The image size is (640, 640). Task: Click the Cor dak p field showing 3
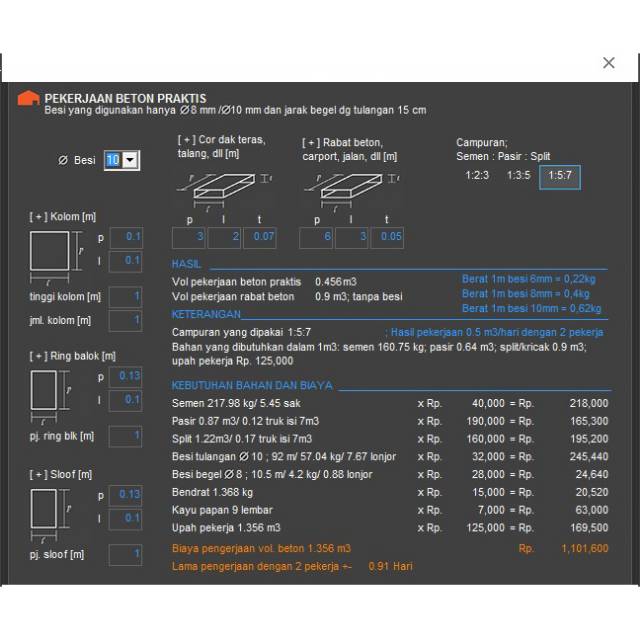point(189,238)
